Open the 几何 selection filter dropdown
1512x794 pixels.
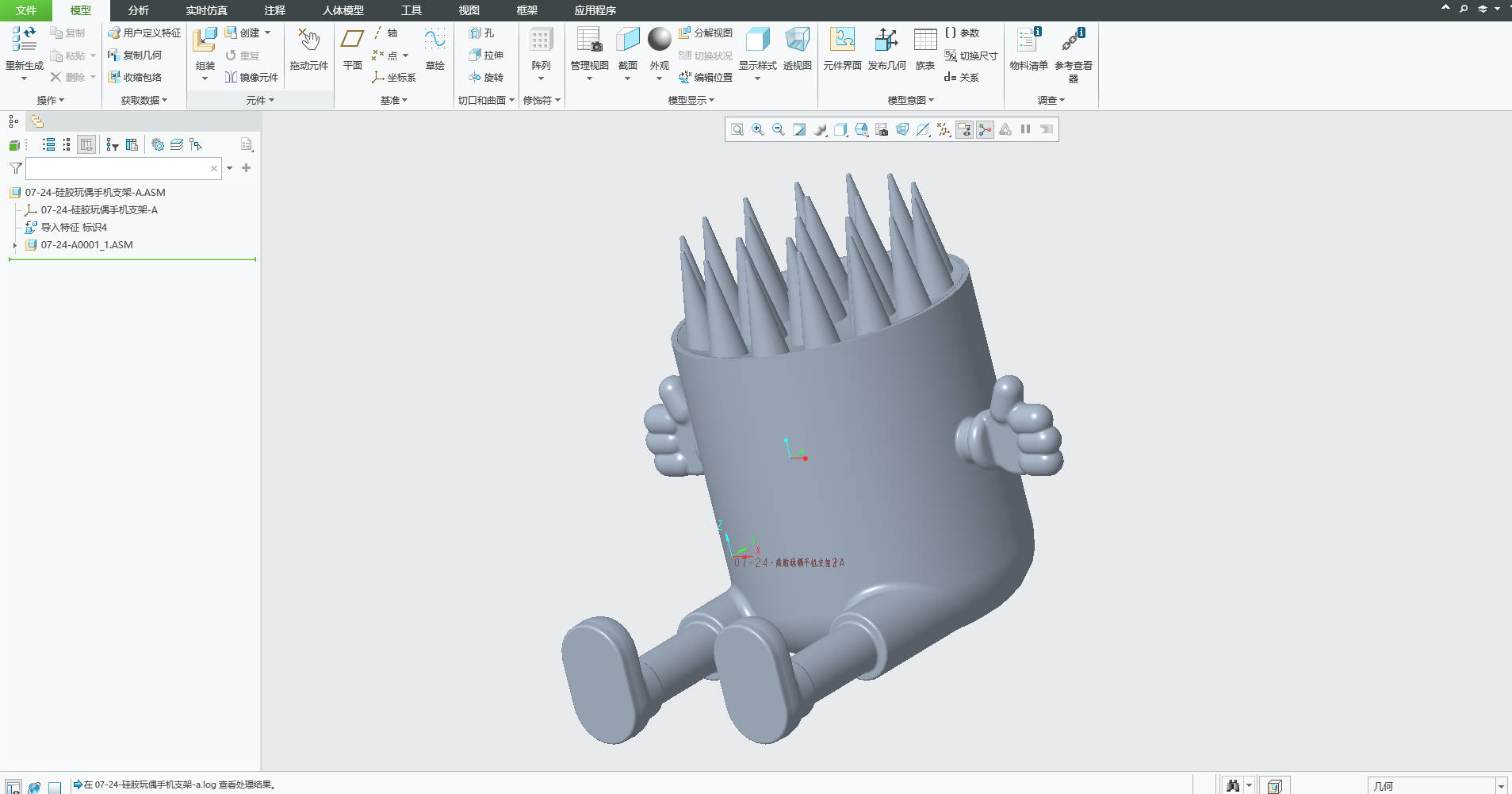[x=1501, y=786]
